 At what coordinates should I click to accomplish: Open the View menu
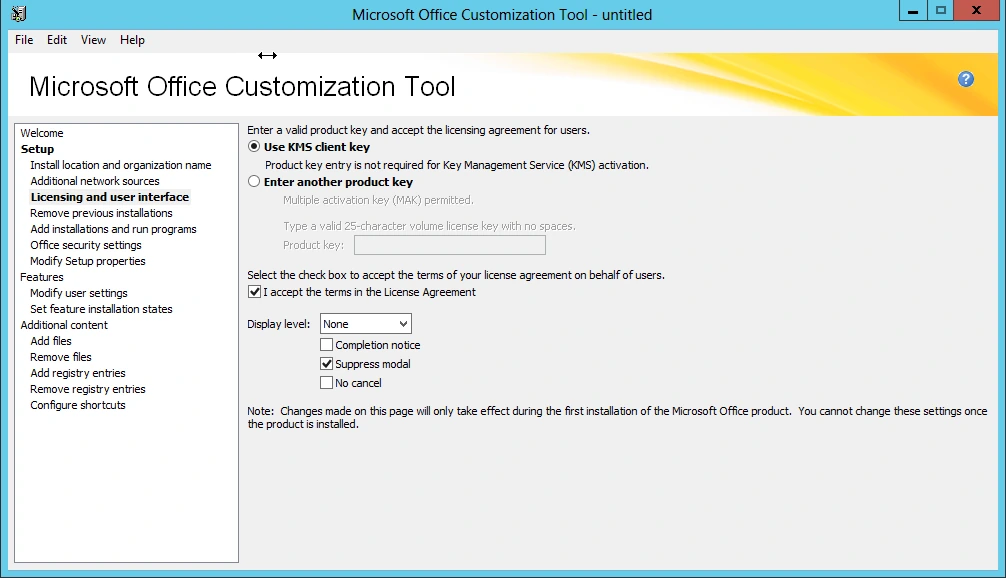click(93, 40)
